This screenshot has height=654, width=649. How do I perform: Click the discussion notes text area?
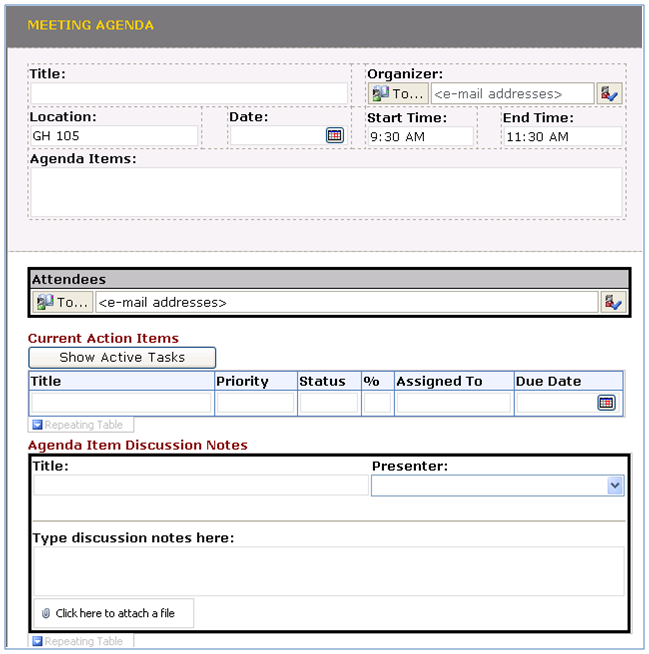click(329, 570)
